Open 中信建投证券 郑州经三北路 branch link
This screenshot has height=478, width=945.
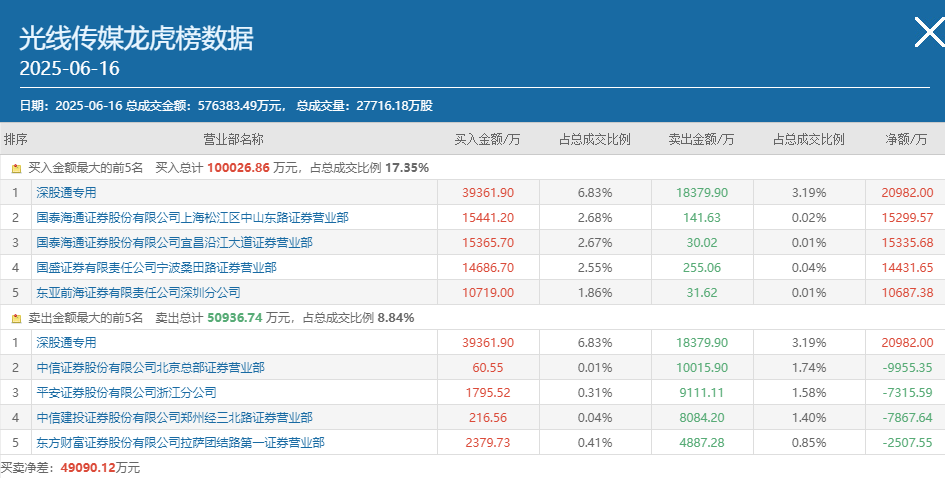click(x=174, y=418)
